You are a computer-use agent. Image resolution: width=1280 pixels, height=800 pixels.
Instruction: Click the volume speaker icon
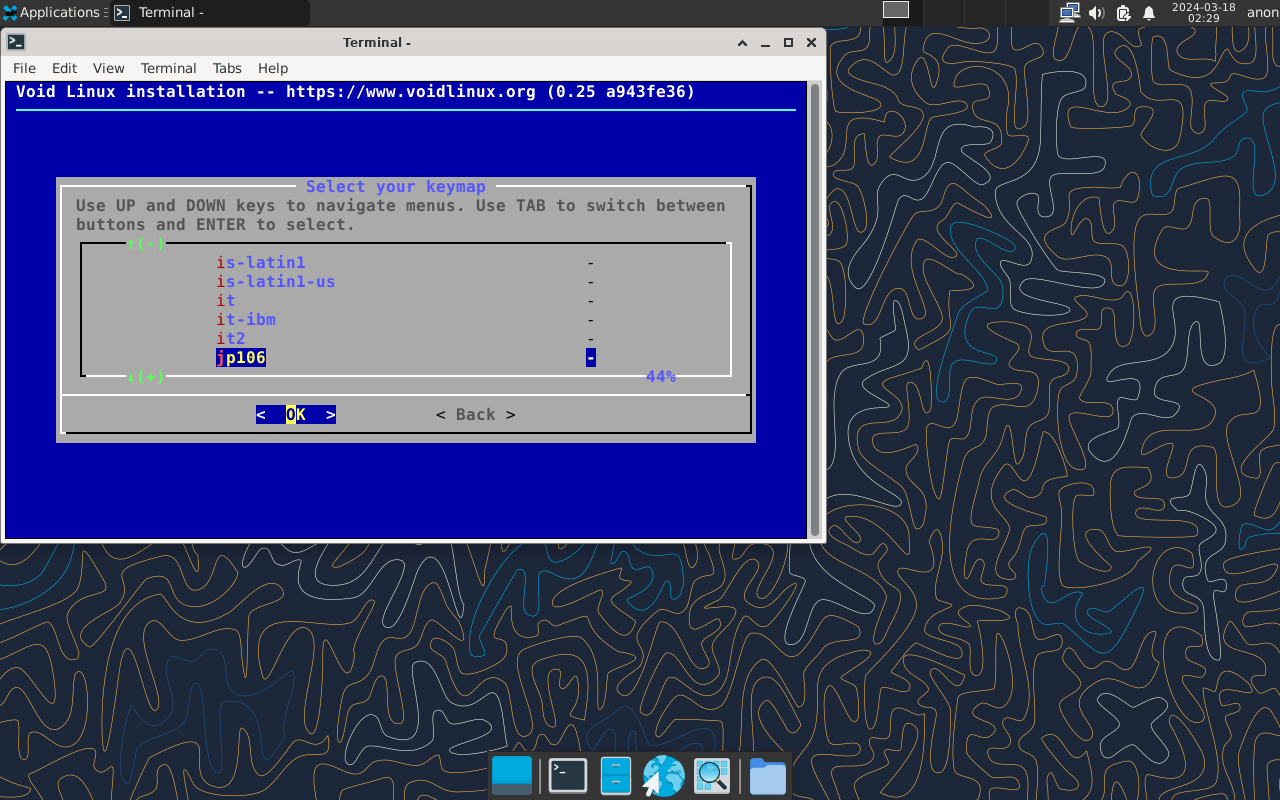point(1096,13)
